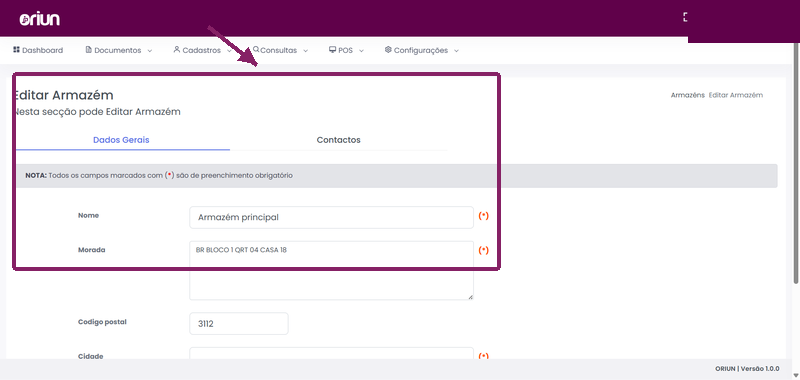Click the 'Codigo postal' field label
800x380 pixels.
click(102, 322)
